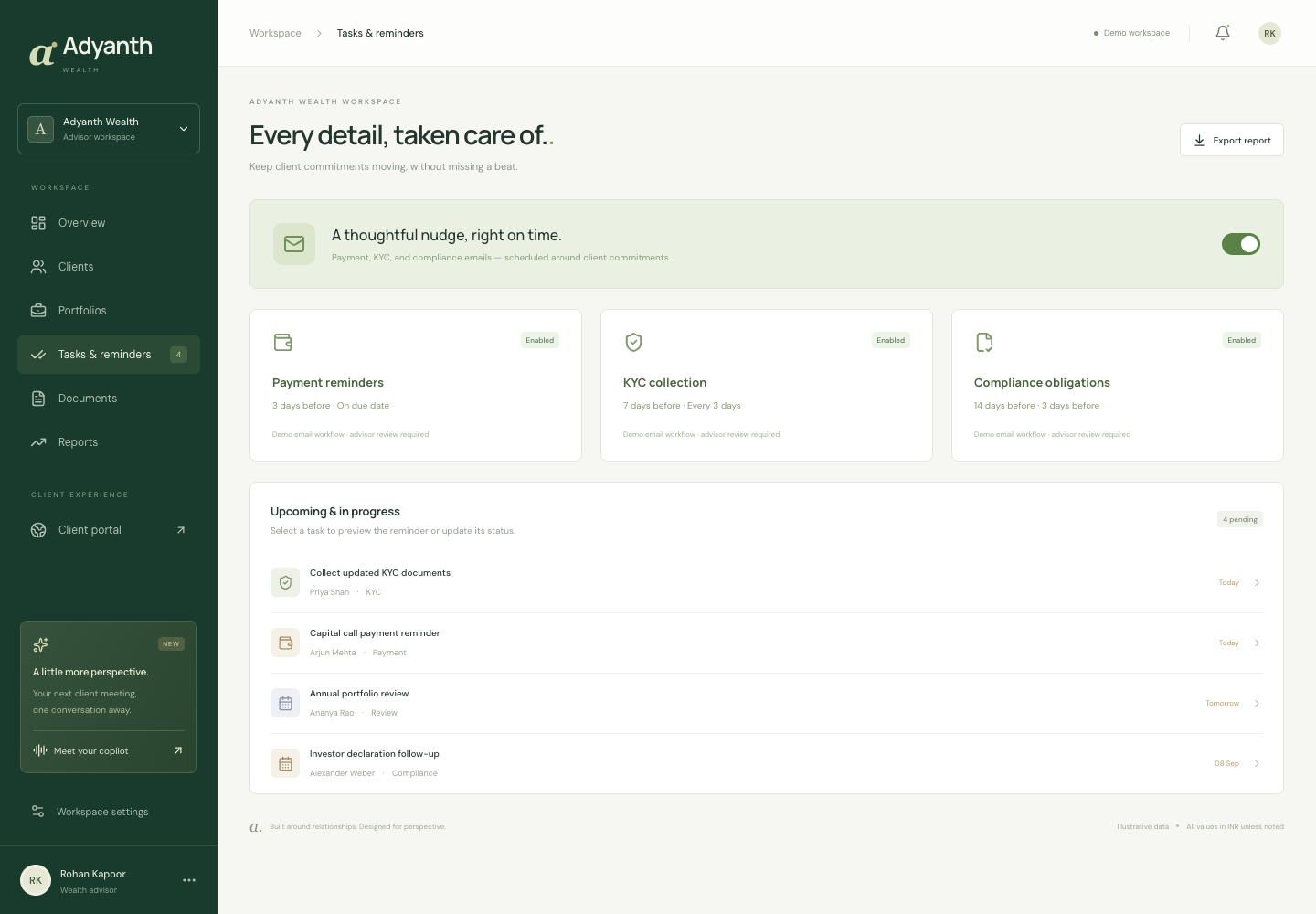Click the Export report button
Screen dimensions: 1316x914
1232,140
